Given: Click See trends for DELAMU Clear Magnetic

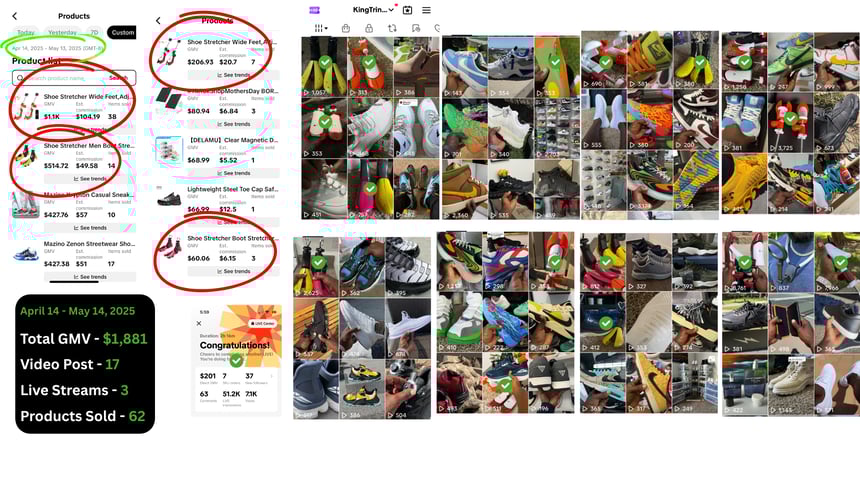Looking at the screenshot, I should [x=234, y=173].
